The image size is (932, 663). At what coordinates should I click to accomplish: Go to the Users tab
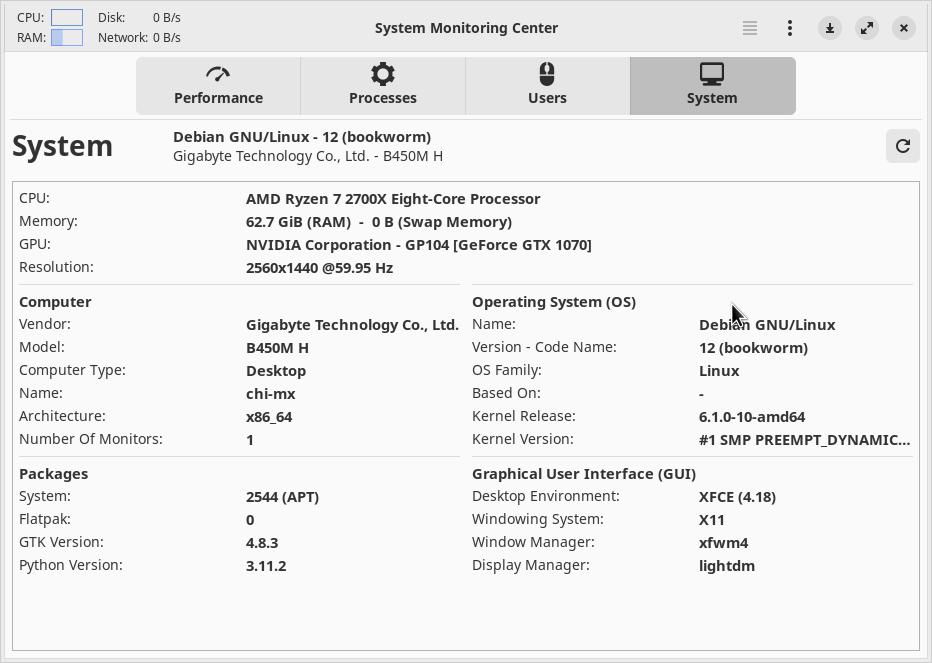click(547, 86)
